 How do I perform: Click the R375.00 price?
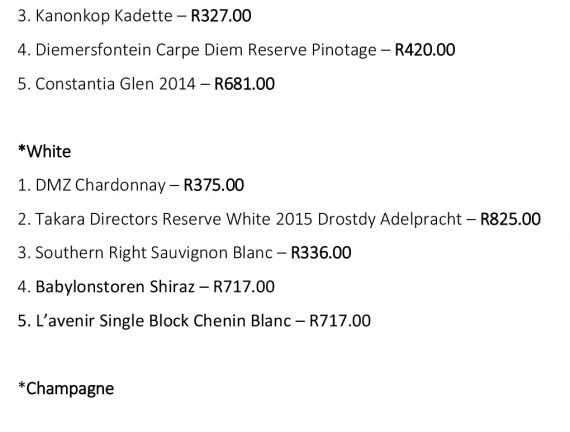(214, 185)
